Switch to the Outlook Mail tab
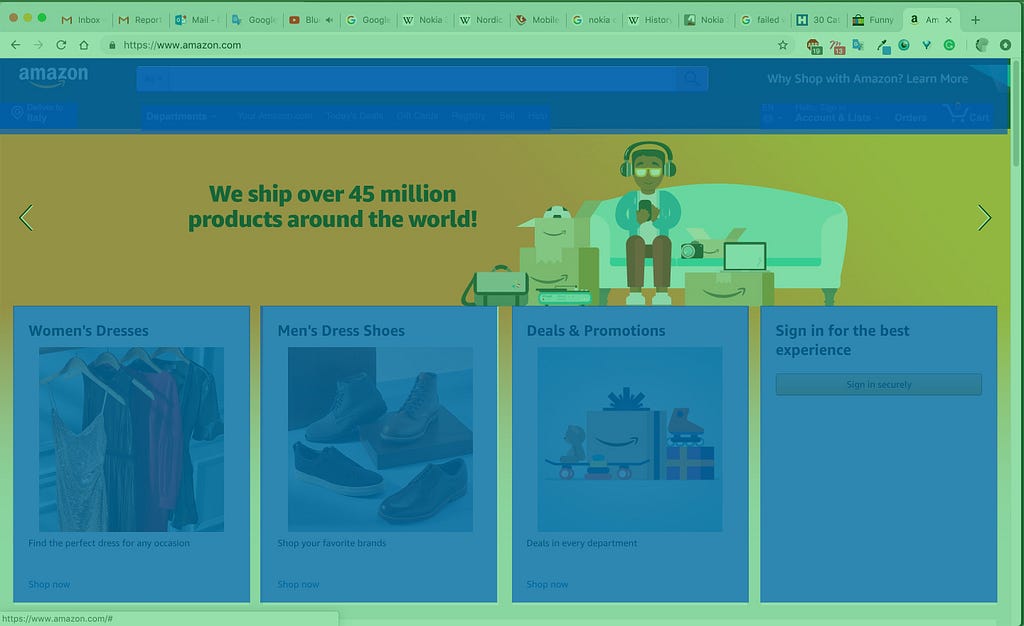The height and width of the screenshot is (626, 1024). [198, 20]
